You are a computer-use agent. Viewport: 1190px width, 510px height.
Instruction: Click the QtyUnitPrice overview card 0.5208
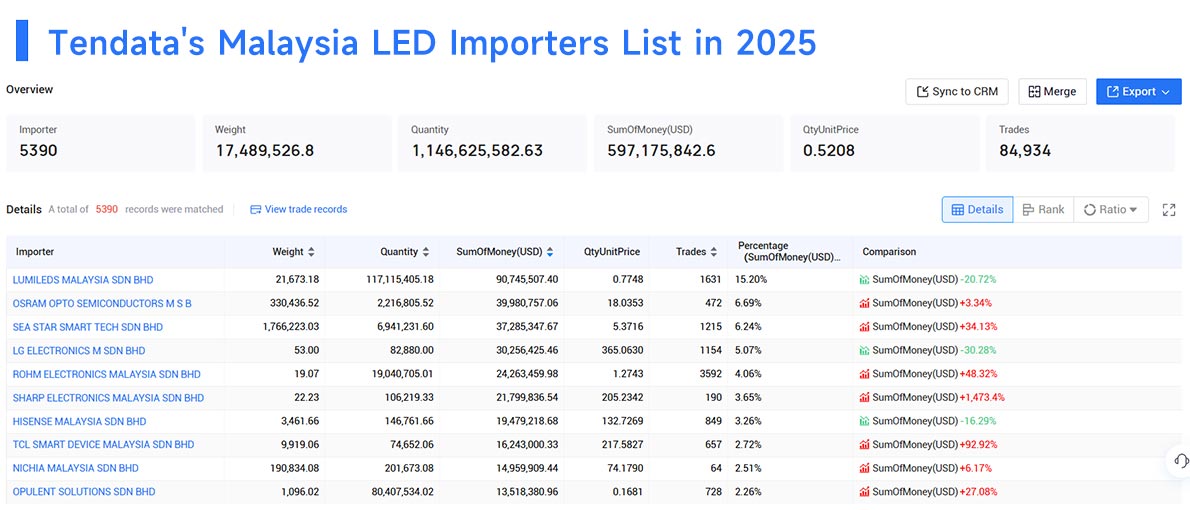click(x=884, y=143)
